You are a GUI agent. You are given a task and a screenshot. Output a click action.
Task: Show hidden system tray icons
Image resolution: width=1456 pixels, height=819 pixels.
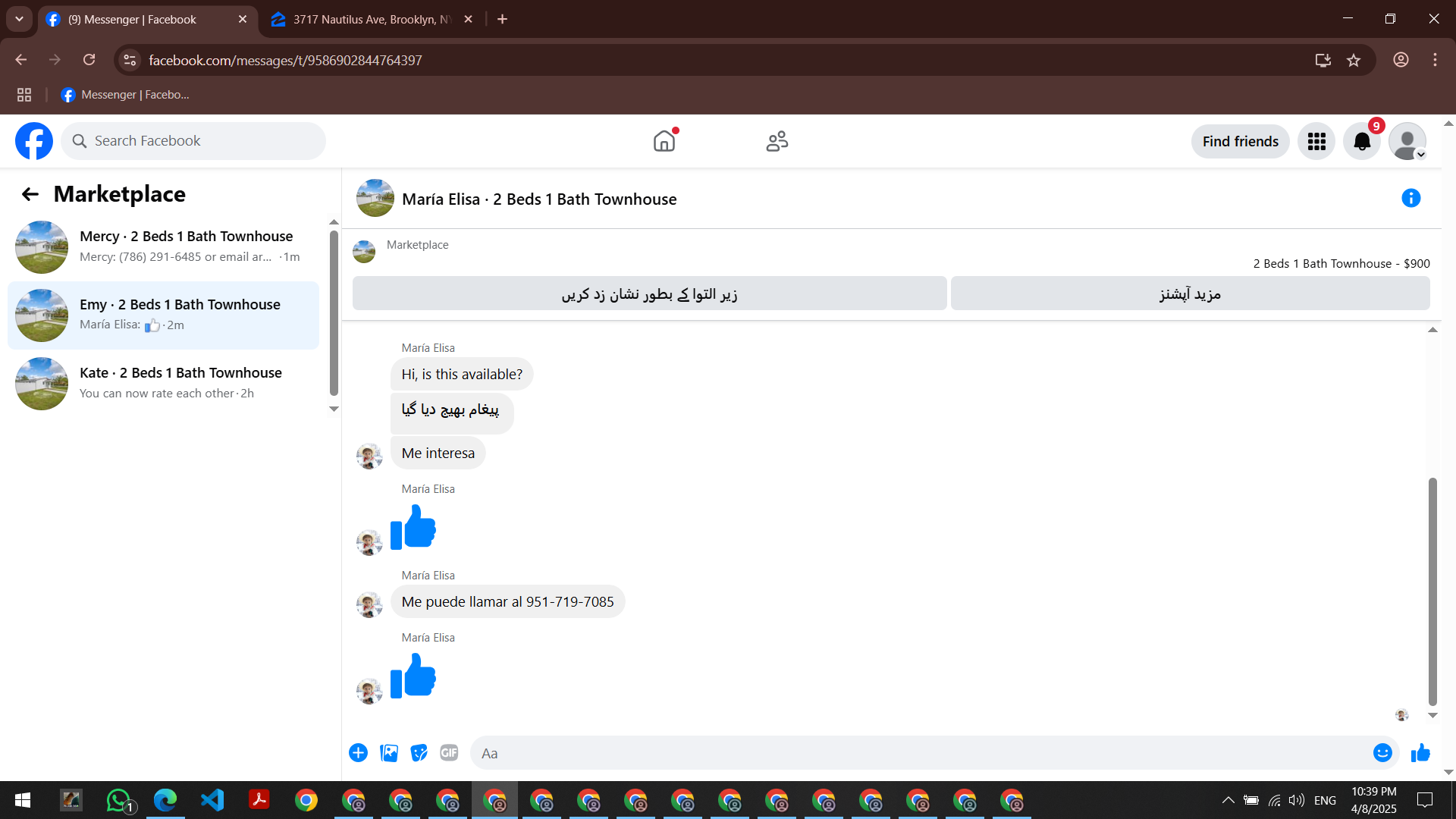click(x=1228, y=800)
